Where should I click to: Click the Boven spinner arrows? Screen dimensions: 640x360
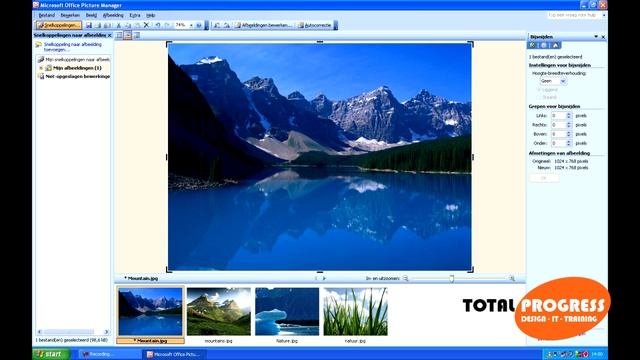(x=569, y=134)
